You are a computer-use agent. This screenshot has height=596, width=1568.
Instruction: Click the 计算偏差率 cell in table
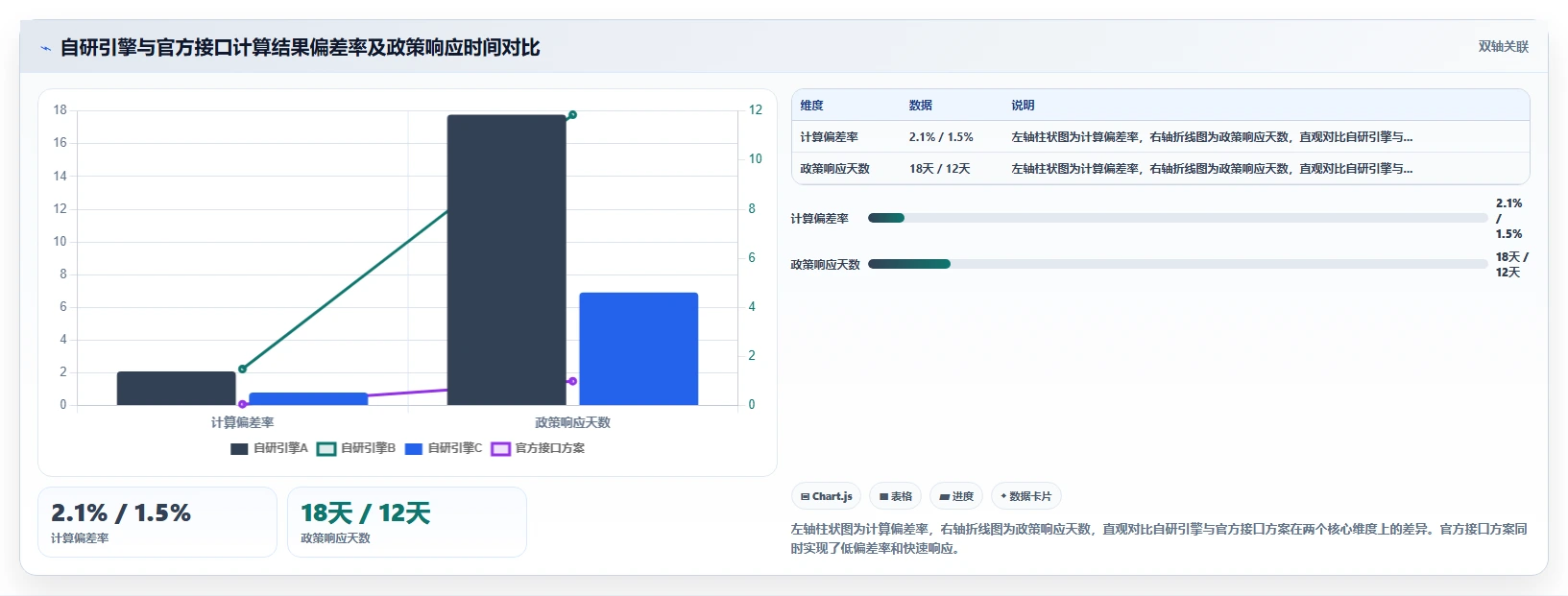pyautogui.click(x=829, y=137)
